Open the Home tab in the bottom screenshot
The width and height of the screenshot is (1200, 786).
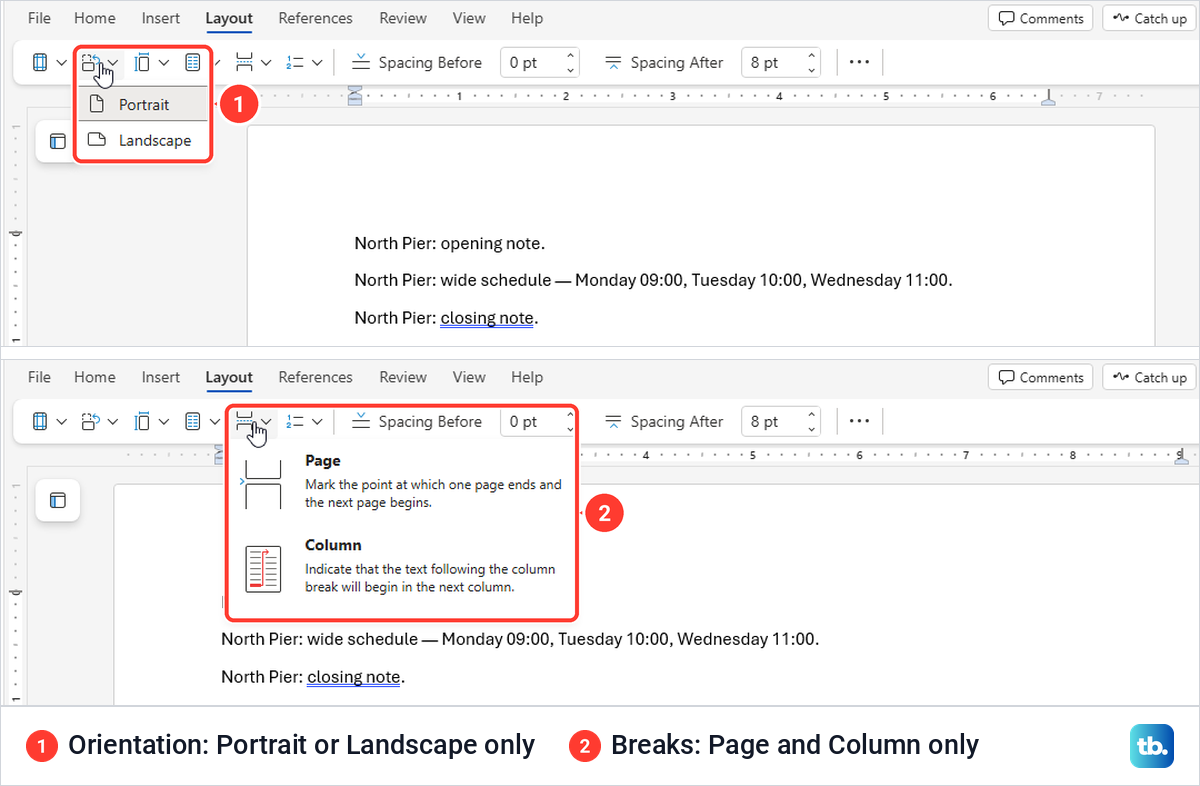(95, 377)
